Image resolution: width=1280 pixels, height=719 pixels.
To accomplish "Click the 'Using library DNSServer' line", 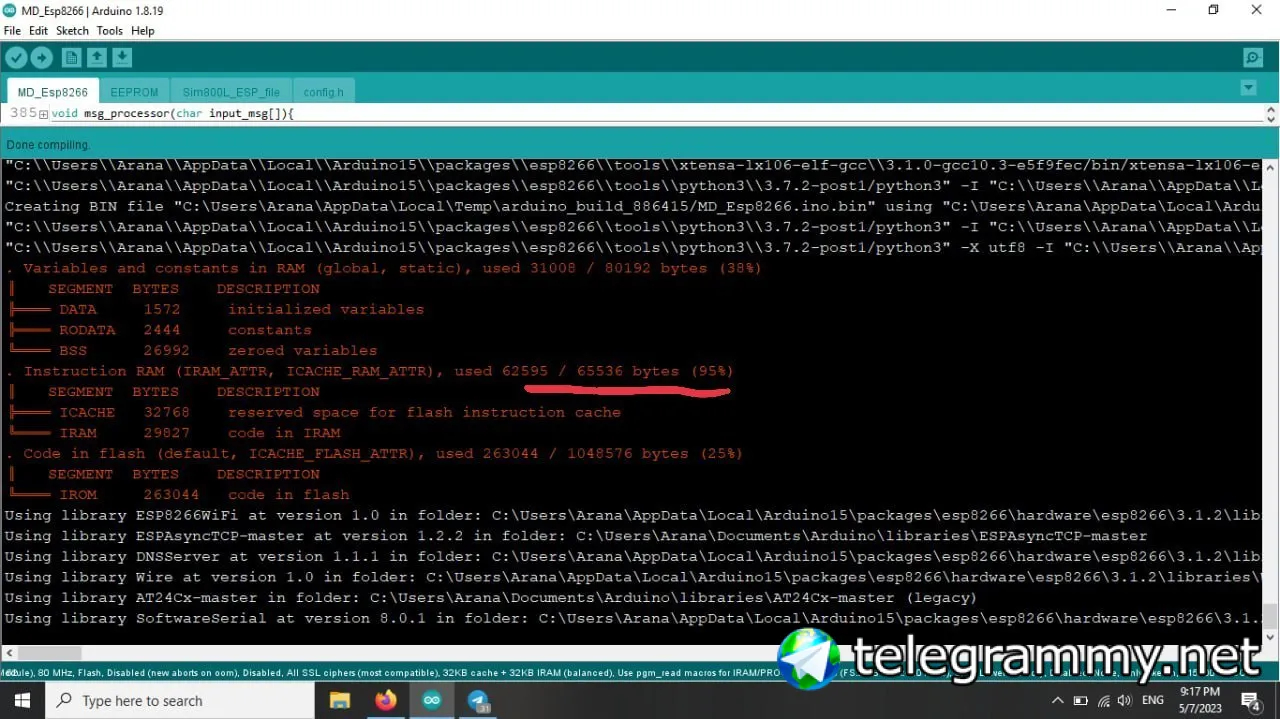I will click(632, 556).
